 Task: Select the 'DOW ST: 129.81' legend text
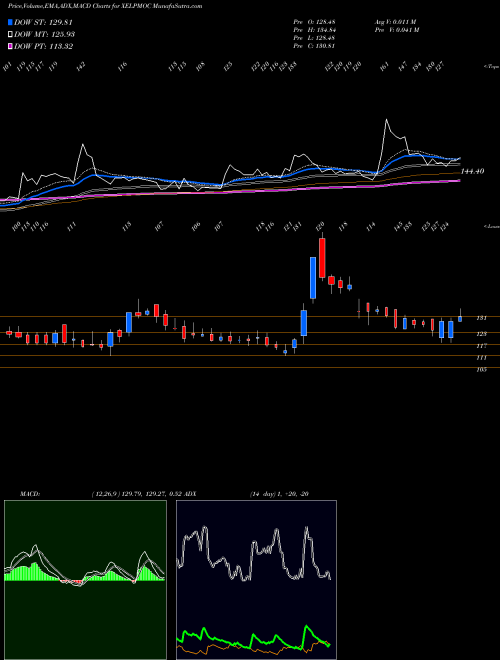point(43,22)
